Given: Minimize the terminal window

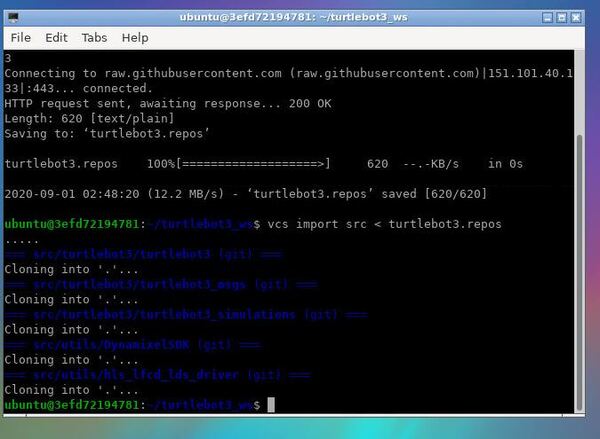Looking at the screenshot, I should coord(547,17).
